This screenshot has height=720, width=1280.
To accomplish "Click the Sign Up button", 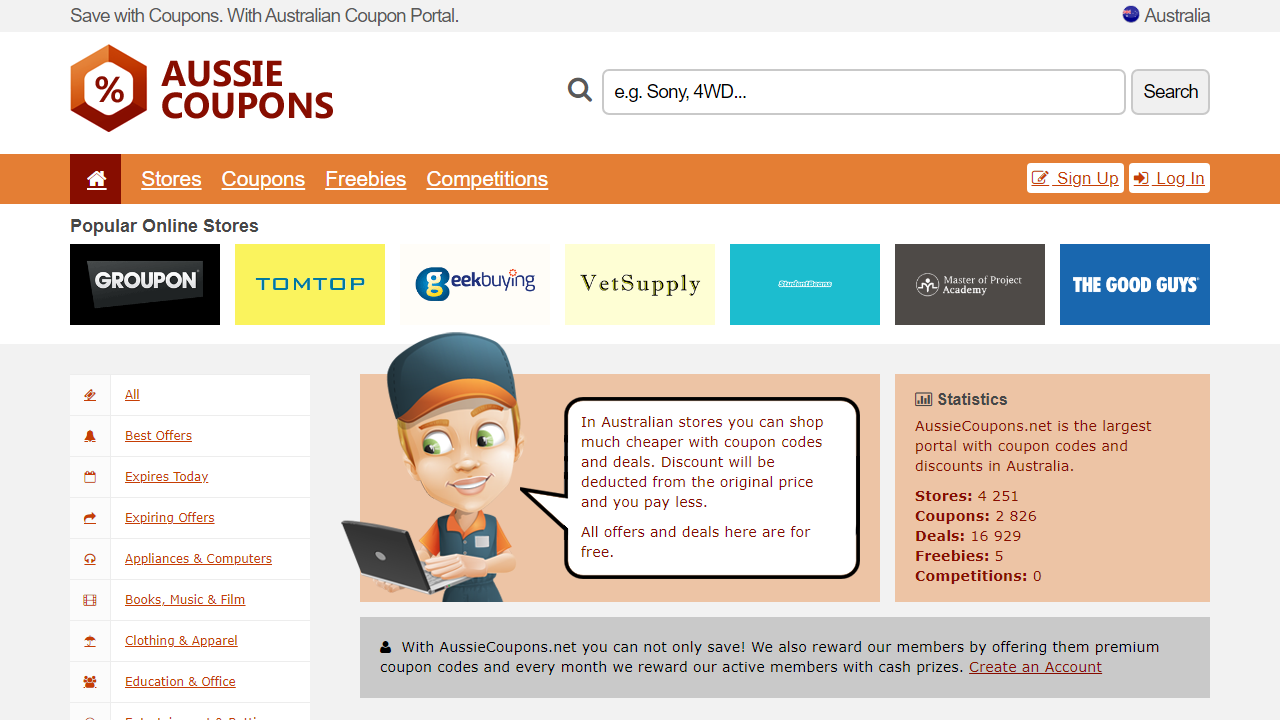I will click(x=1075, y=178).
